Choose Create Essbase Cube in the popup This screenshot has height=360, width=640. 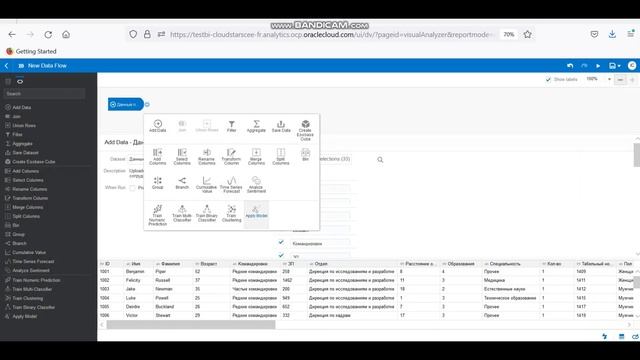(x=305, y=130)
